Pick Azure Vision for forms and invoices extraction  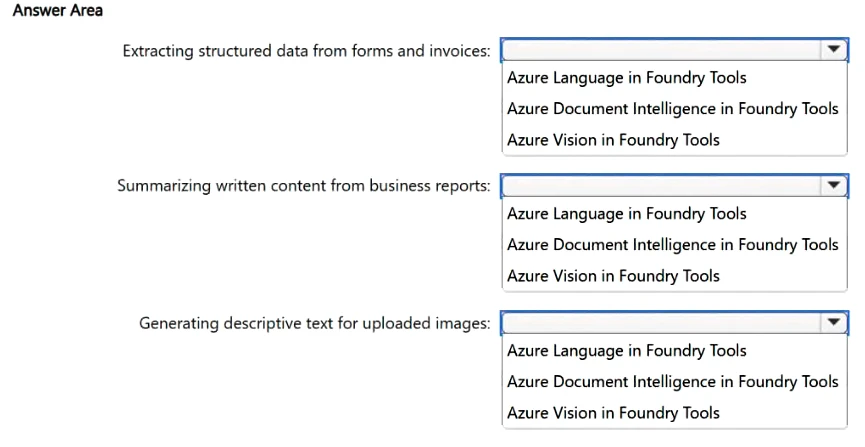613,140
